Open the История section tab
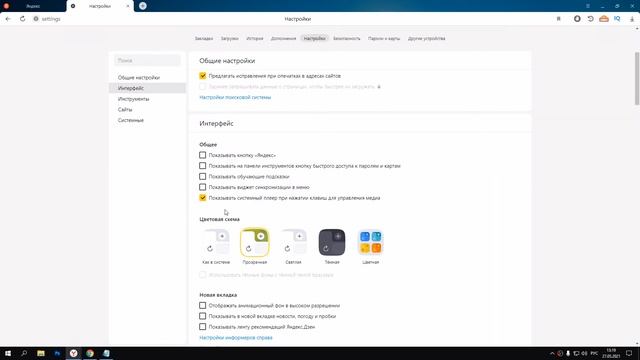 click(x=255, y=38)
